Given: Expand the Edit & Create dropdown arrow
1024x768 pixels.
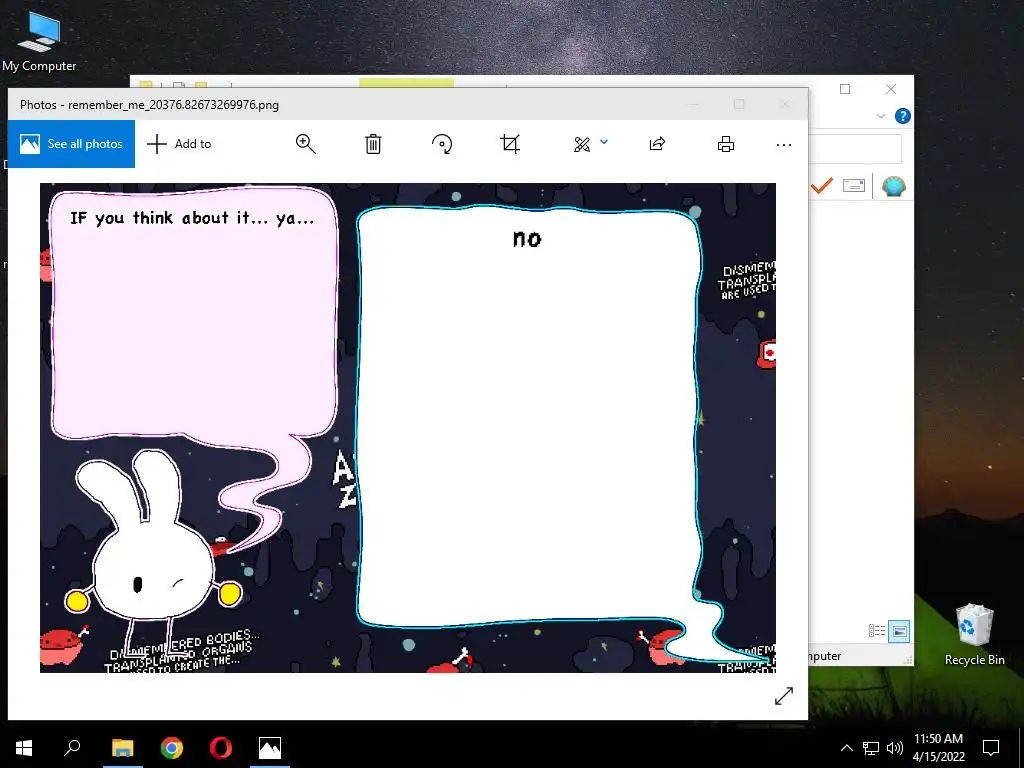Looking at the screenshot, I should coord(604,142).
